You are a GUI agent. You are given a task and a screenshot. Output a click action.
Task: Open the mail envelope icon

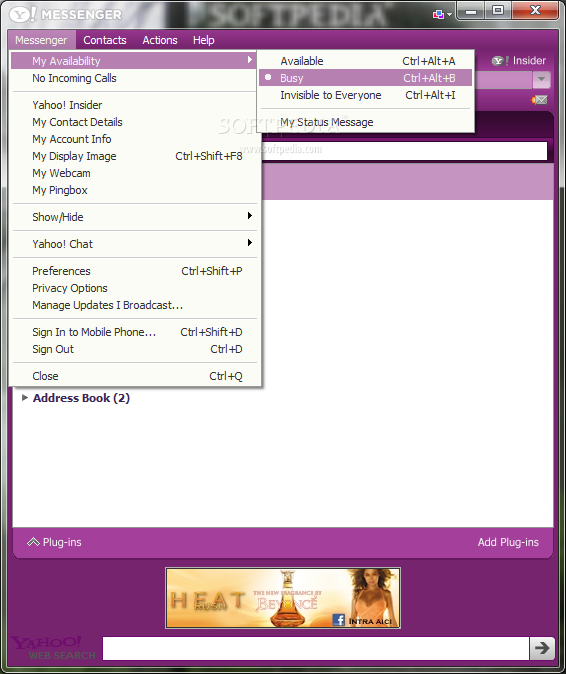pyautogui.click(x=540, y=100)
